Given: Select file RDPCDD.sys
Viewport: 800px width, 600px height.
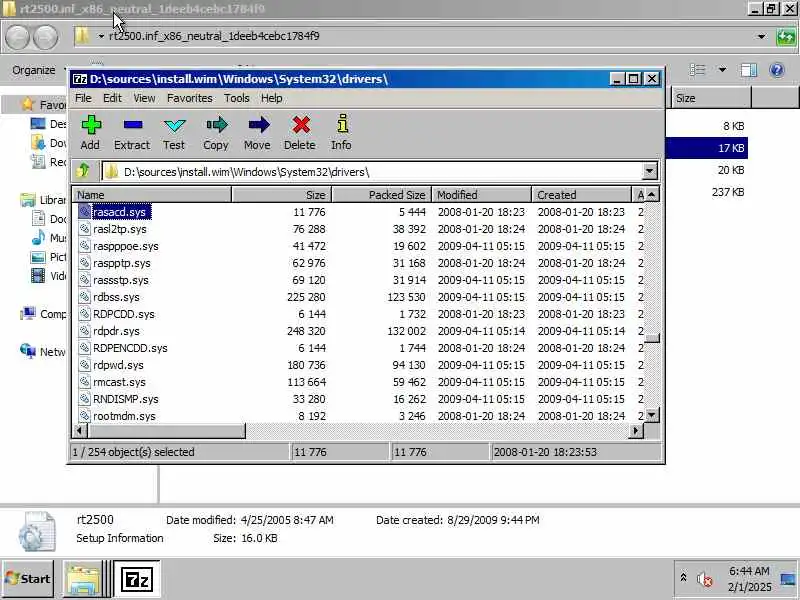Looking at the screenshot, I should [x=124, y=314].
